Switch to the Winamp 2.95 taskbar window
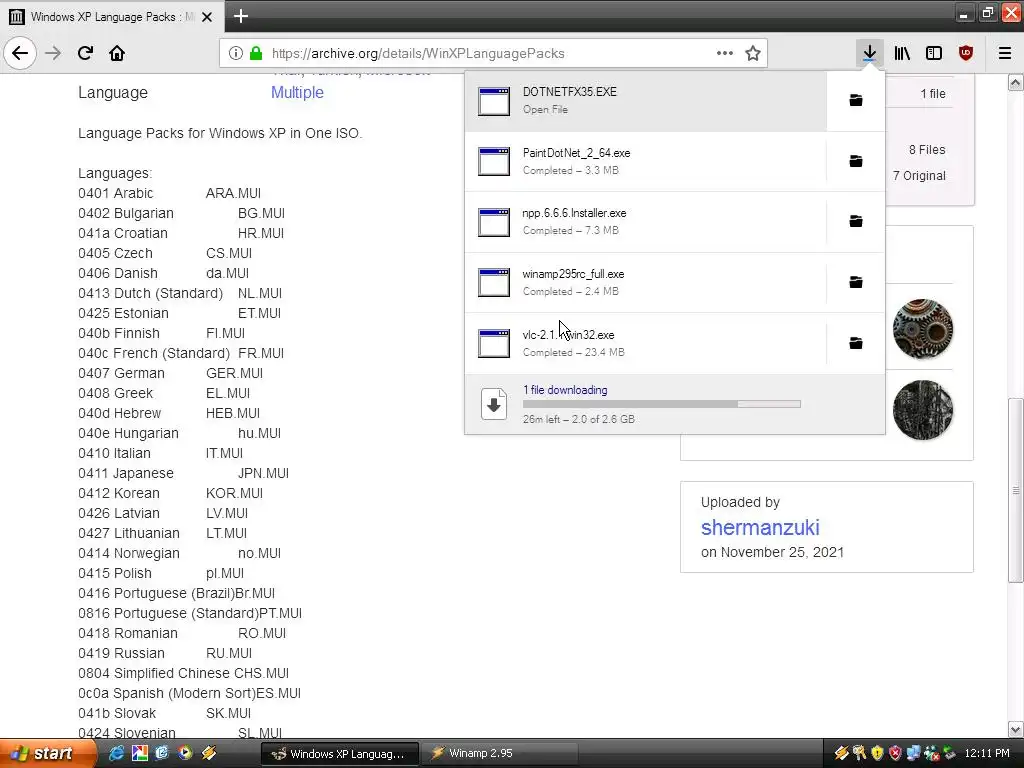 point(498,753)
